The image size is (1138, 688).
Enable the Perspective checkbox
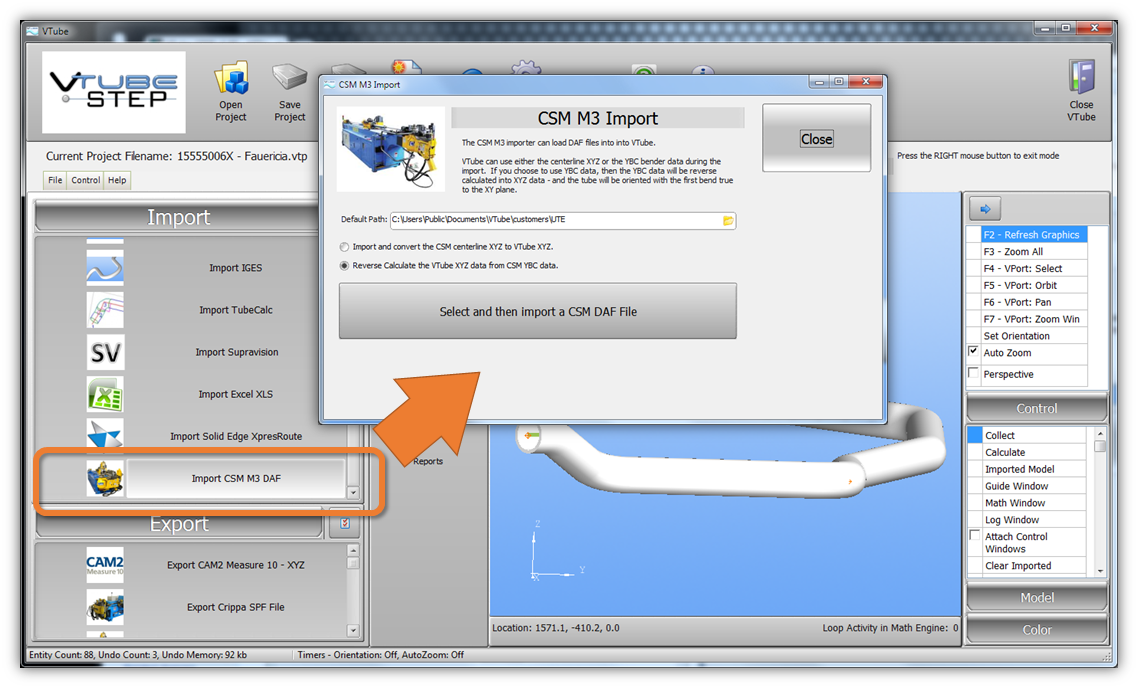[x=974, y=373]
